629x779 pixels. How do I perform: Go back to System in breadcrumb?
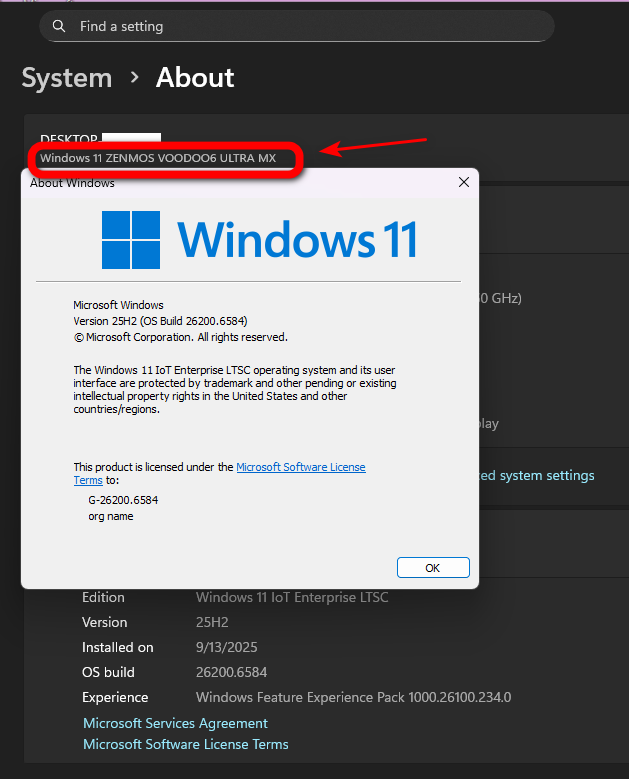pyautogui.click(x=67, y=78)
